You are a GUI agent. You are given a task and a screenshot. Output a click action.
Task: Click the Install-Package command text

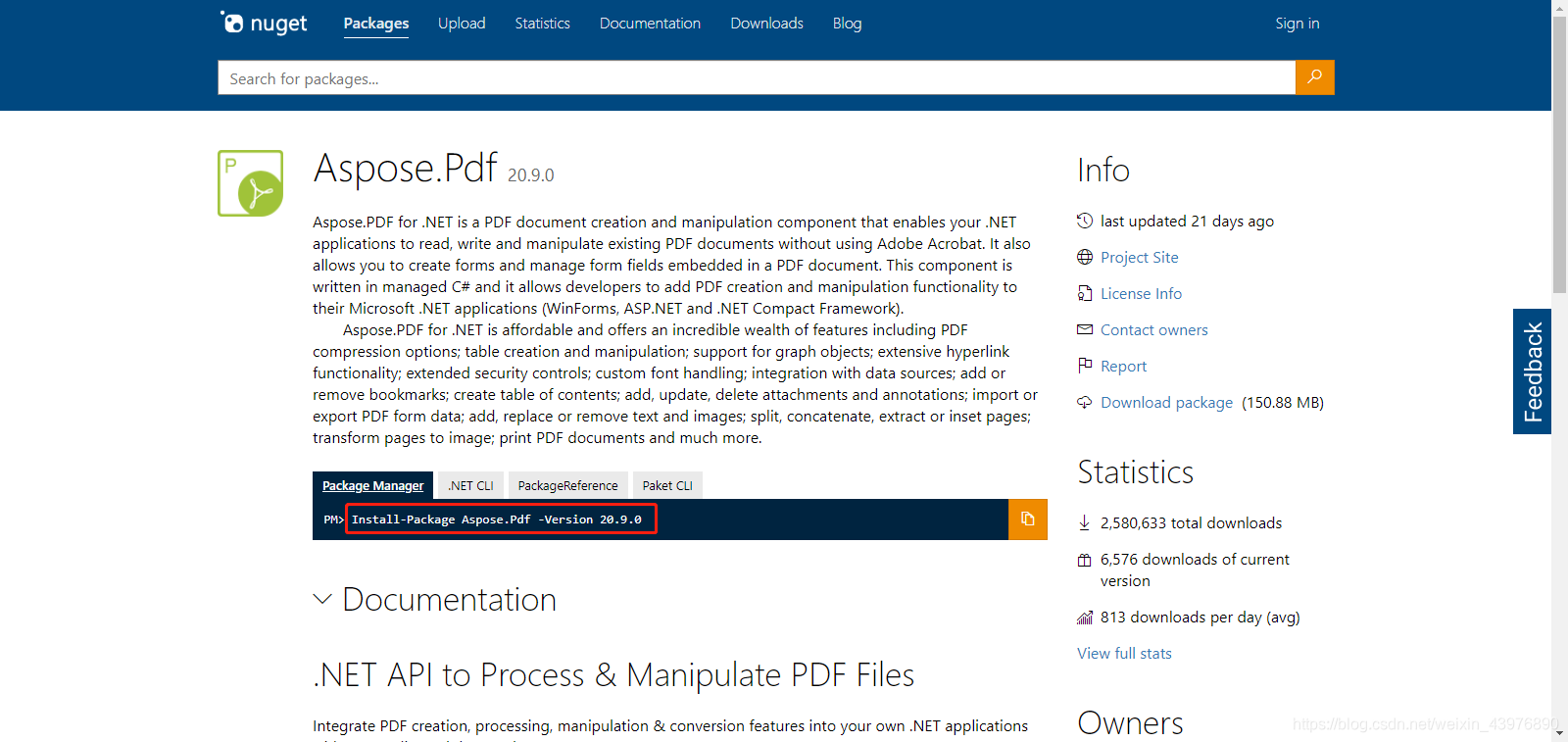(x=497, y=519)
